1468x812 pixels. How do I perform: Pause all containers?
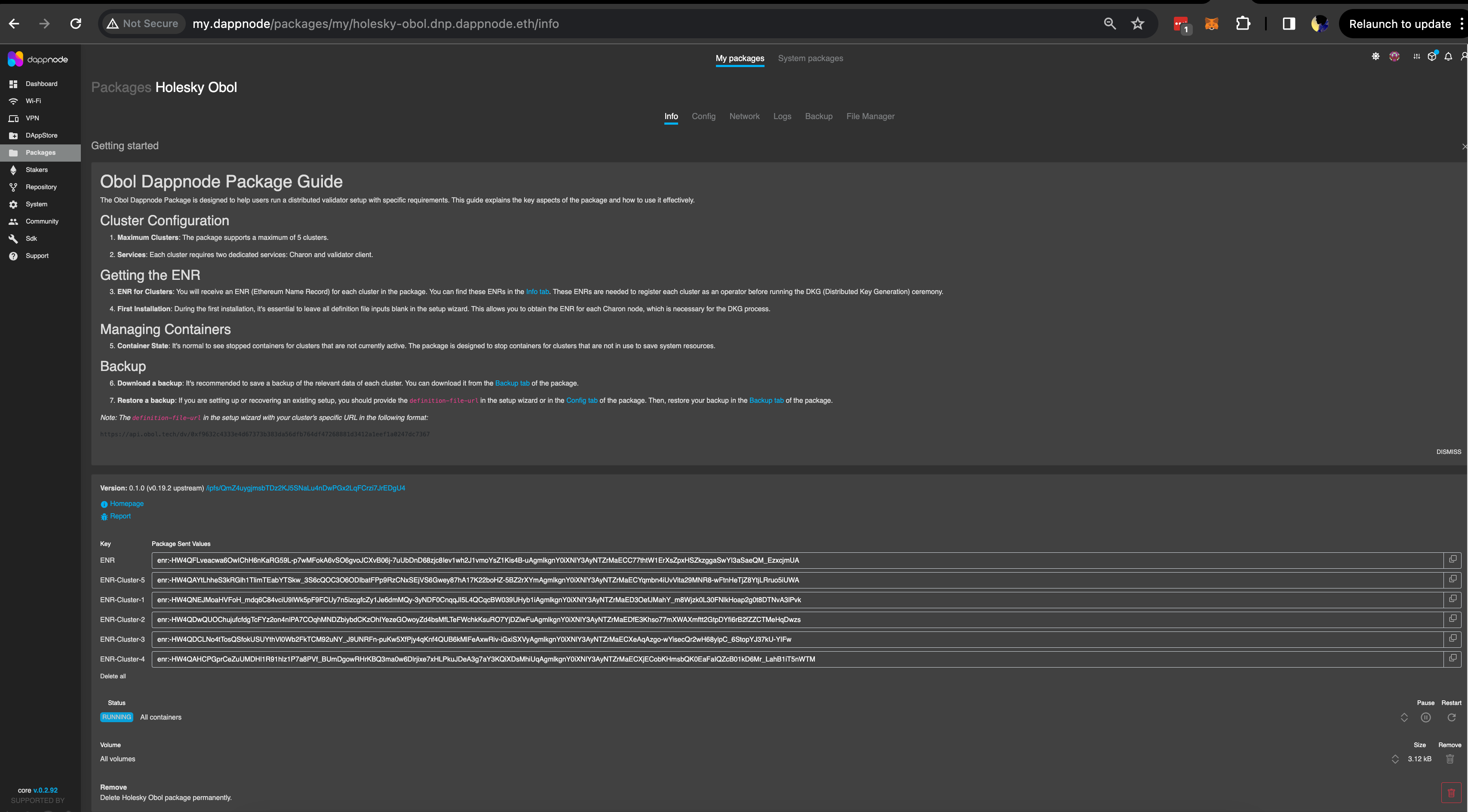coord(1426,717)
